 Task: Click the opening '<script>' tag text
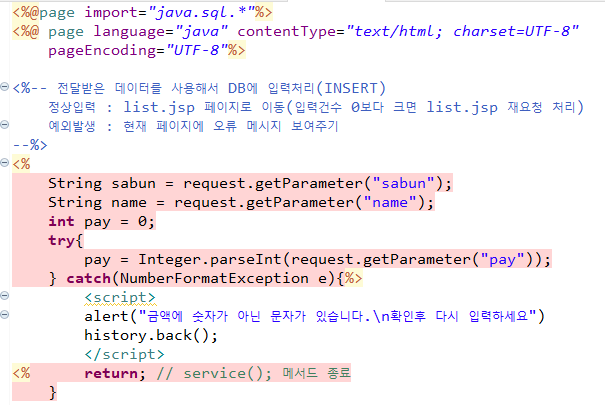(x=120, y=297)
